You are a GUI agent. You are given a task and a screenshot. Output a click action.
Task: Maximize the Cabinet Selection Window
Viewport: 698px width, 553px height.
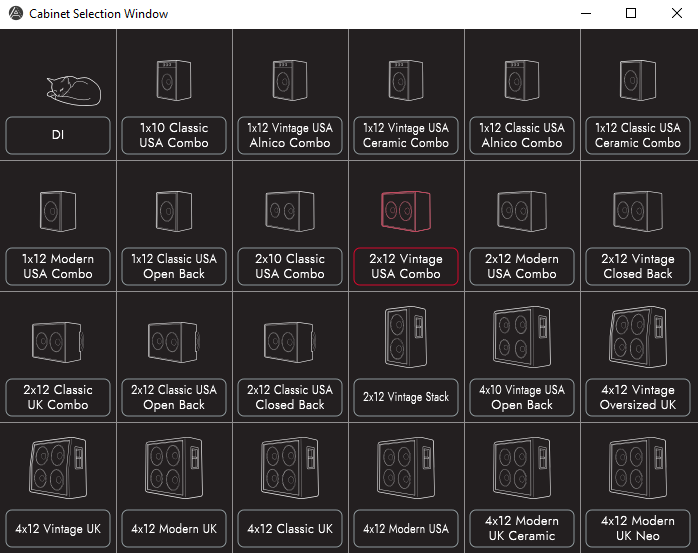pyautogui.click(x=631, y=13)
